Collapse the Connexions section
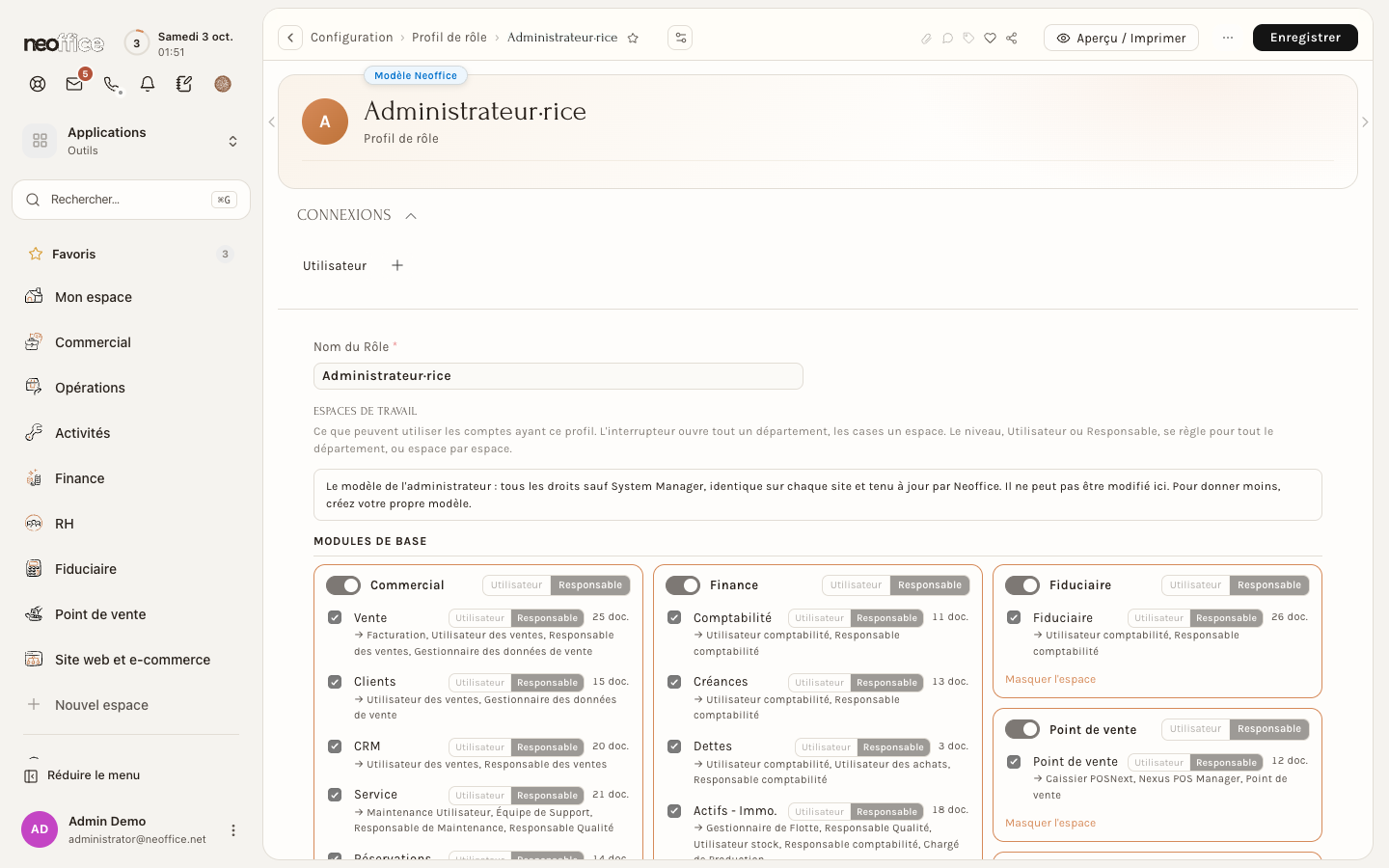The image size is (1389, 868). [411, 216]
